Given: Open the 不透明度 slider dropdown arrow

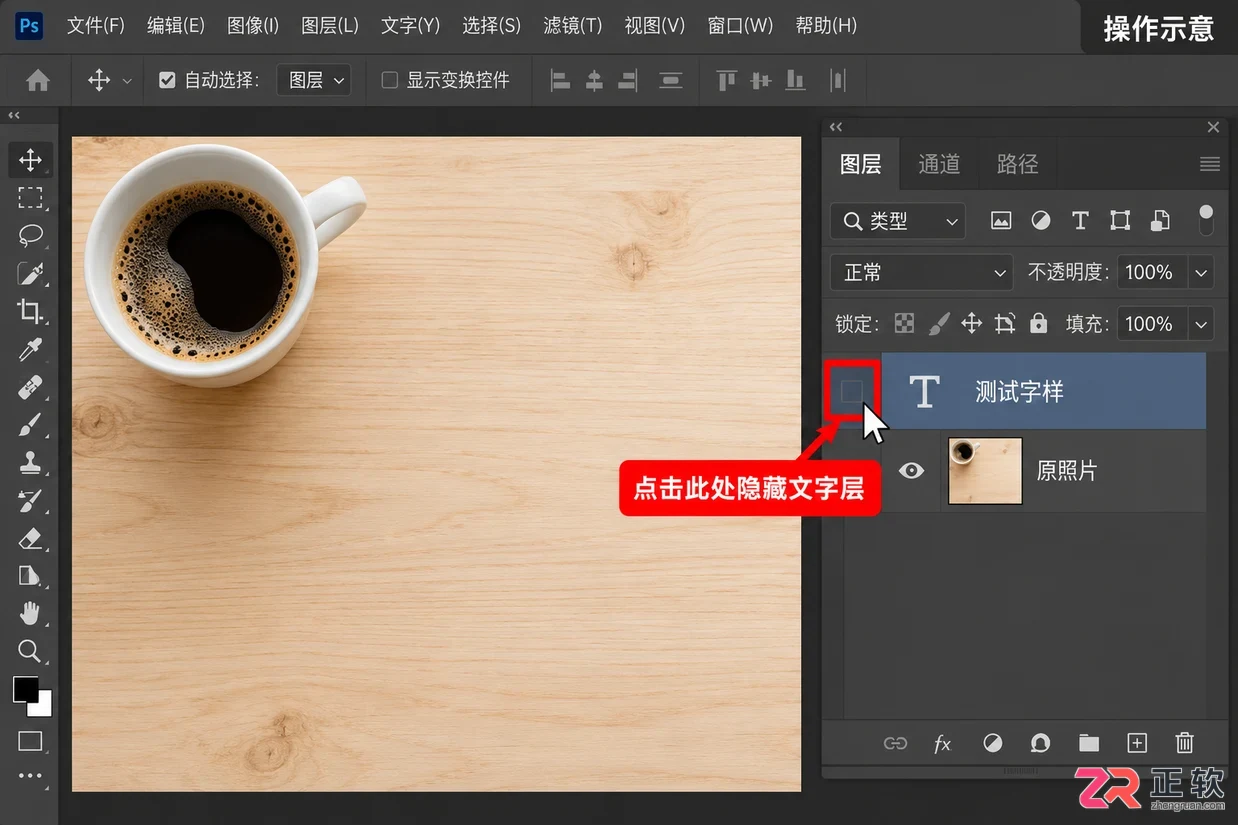Looking at the screenshot, I should [x=1201, y=272].
